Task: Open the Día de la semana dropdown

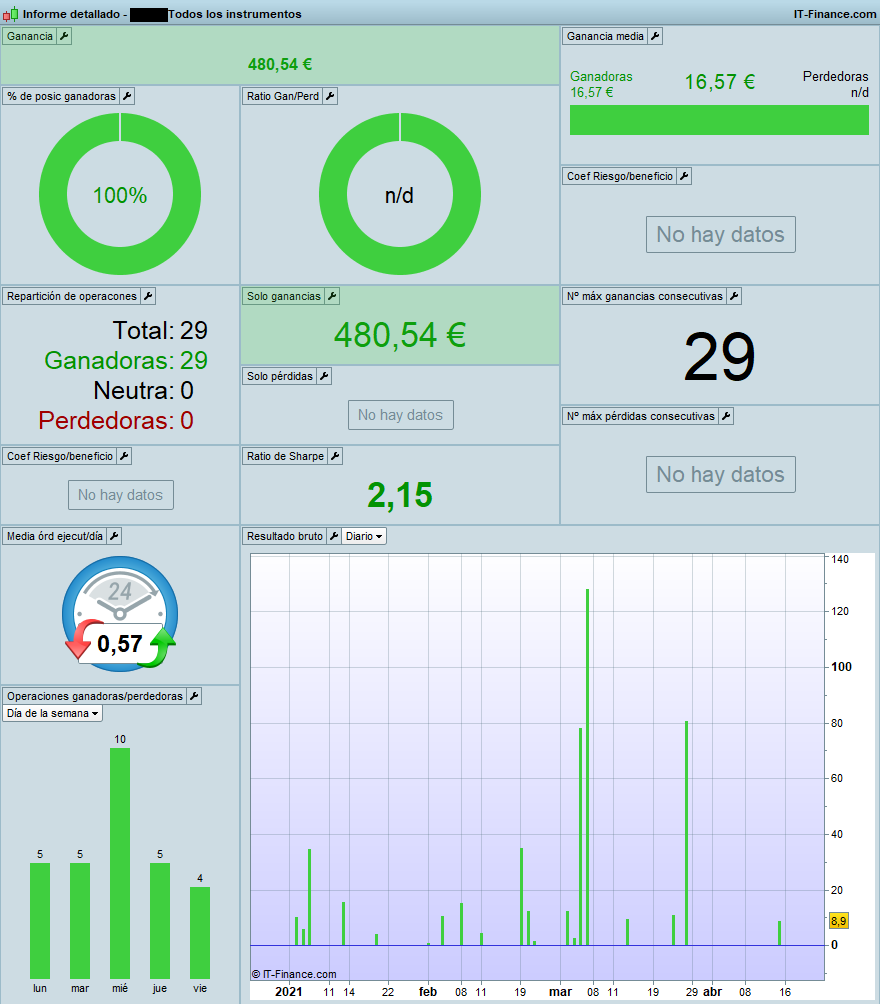Action: coord(53,713)
